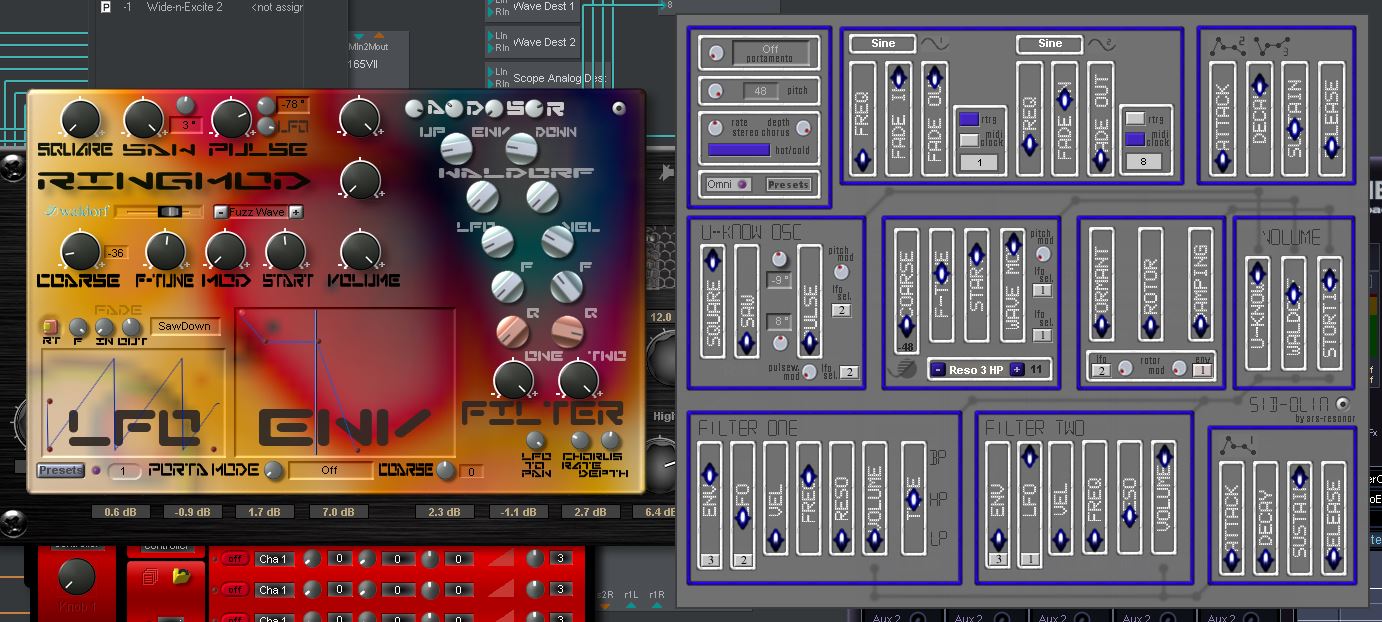Click the Ringmod Coarse knob
This screenshot has width=1382, height=622.
(x=80, y=252)
